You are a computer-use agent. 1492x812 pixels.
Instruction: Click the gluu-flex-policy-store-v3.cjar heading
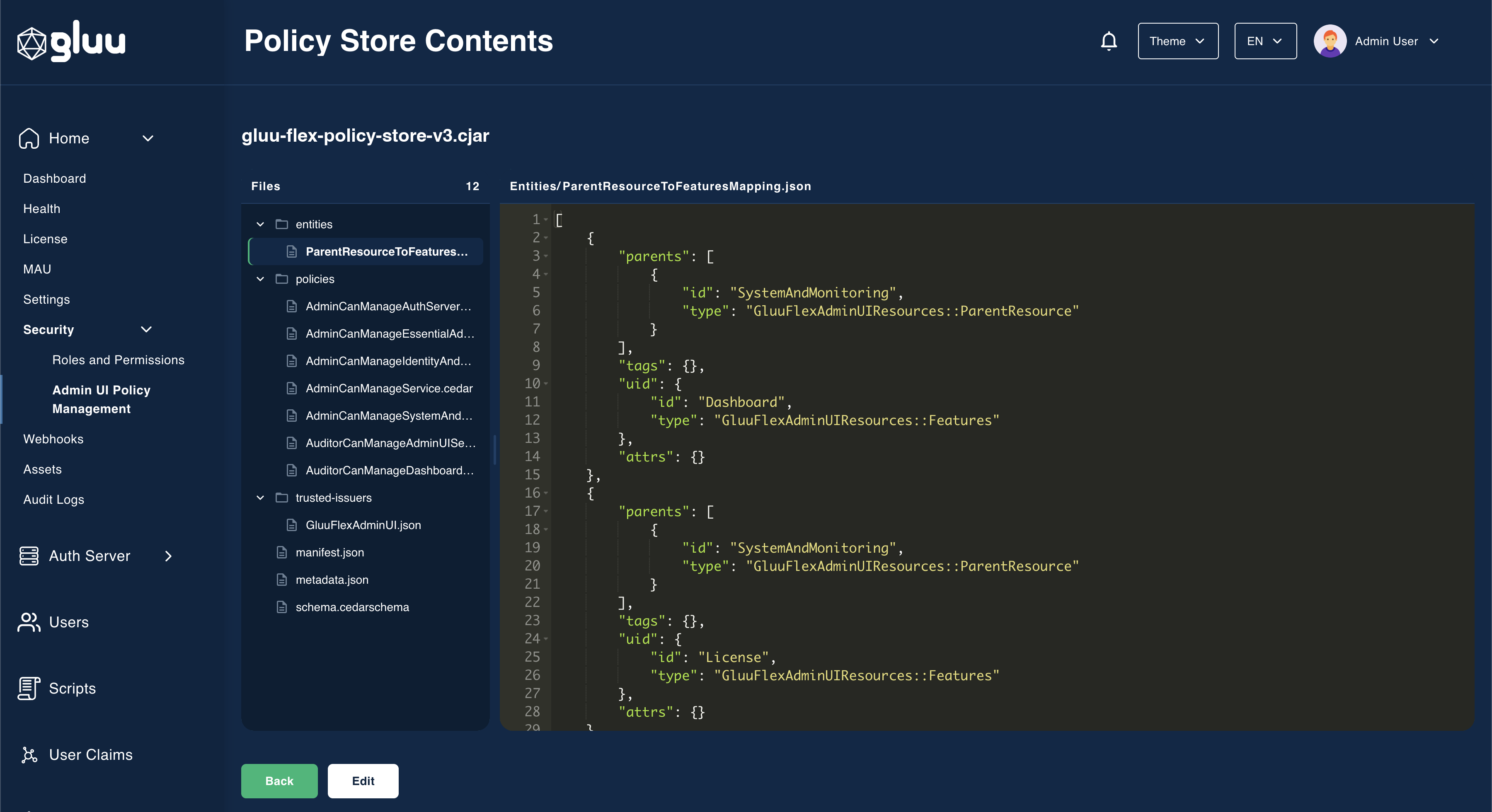coord(366,135)
